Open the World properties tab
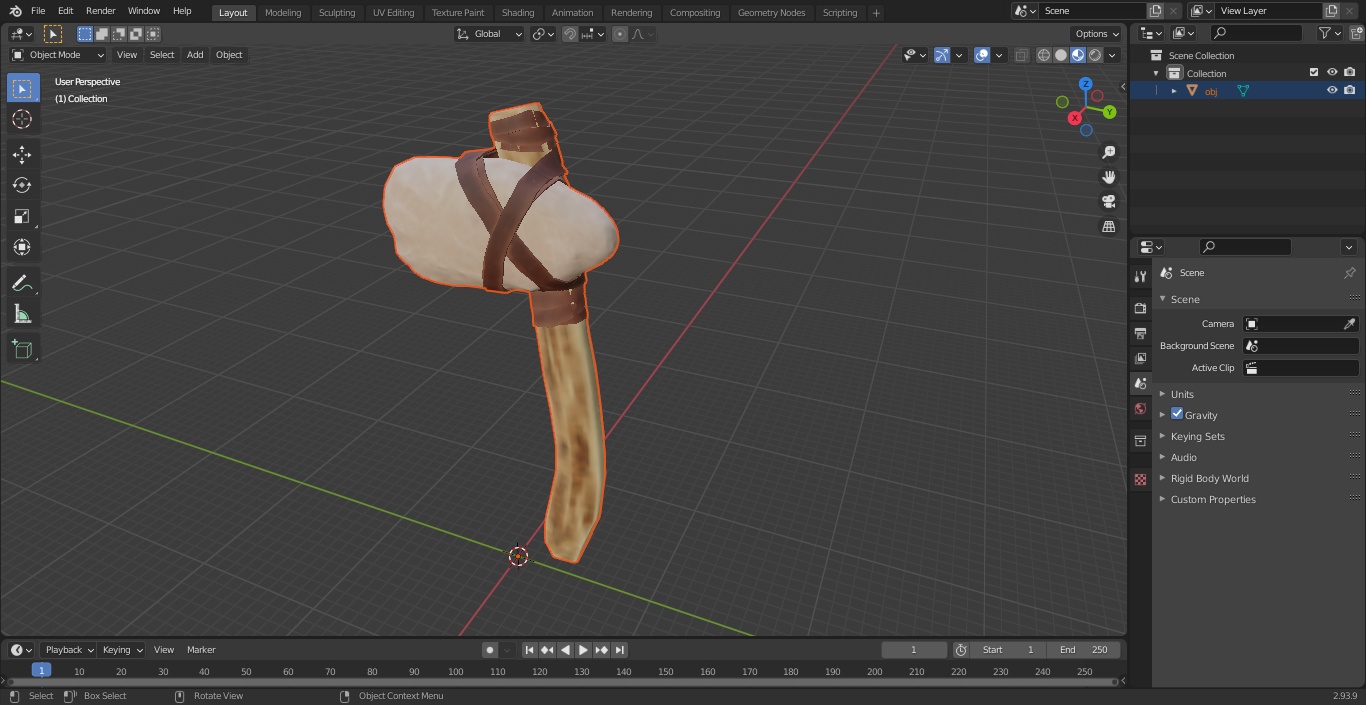1366x705 pixels. pos(1140,408)
